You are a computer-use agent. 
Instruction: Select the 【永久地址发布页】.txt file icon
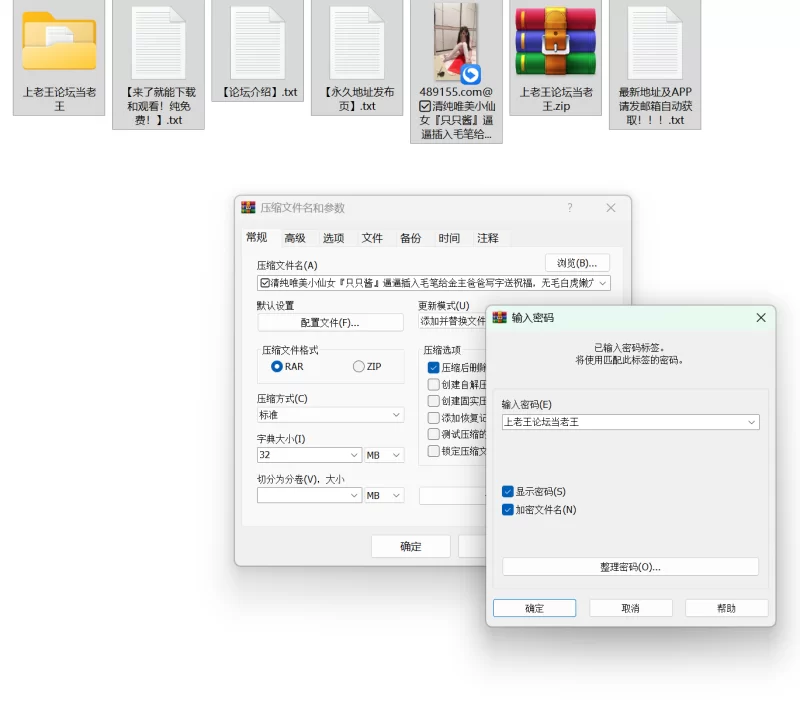coord(357,43)
